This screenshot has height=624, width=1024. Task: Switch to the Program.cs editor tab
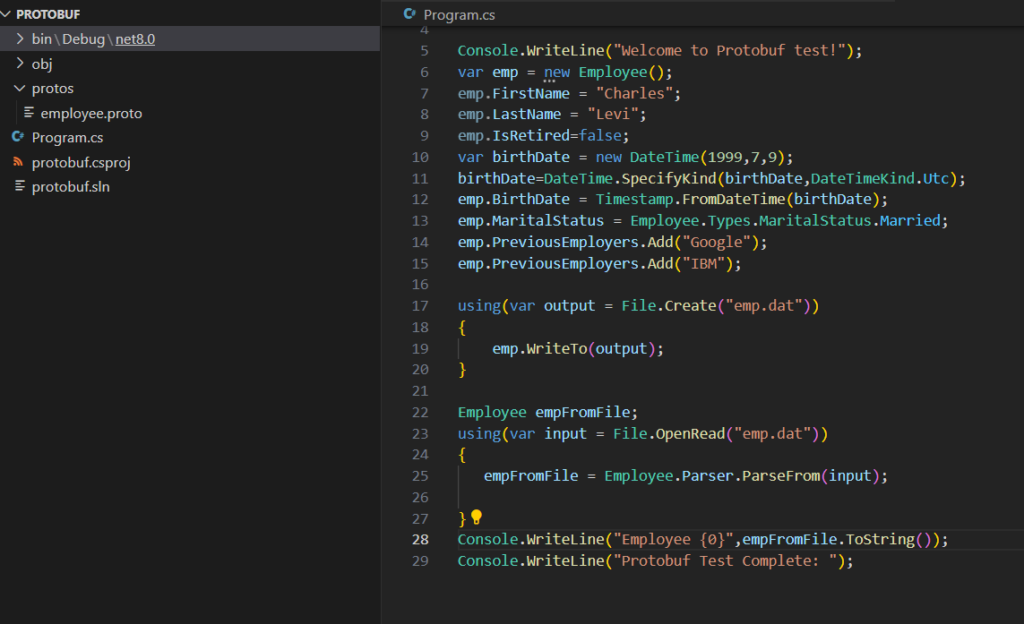coord(458,15)
